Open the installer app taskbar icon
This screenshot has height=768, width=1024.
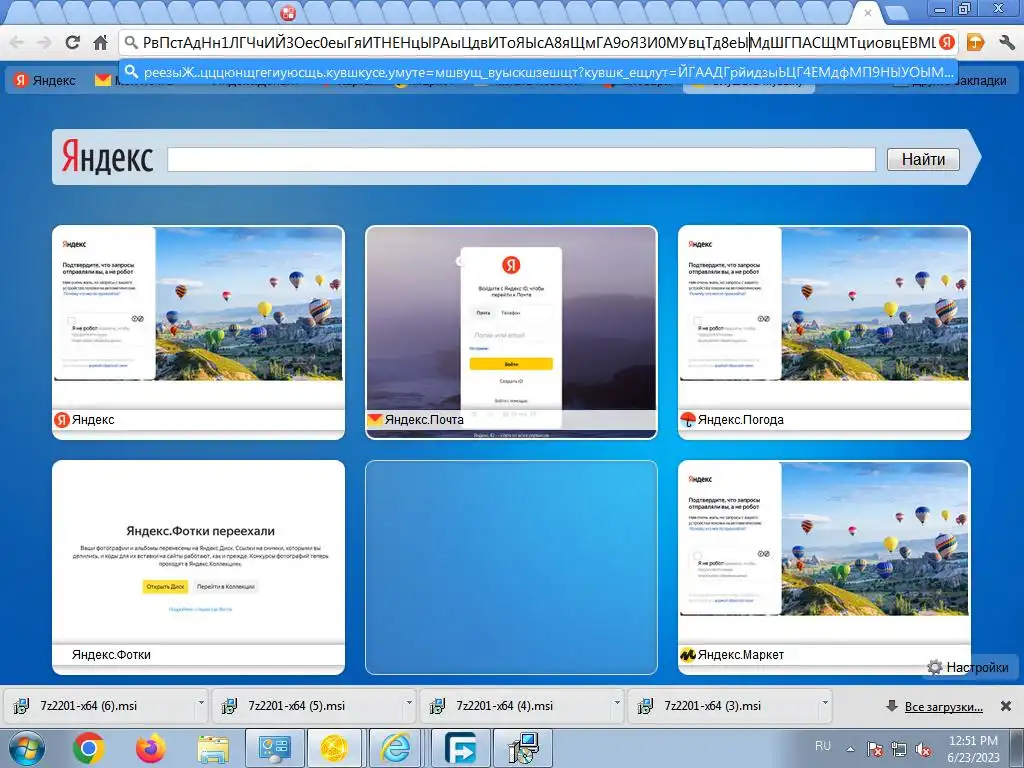point(522,748)
